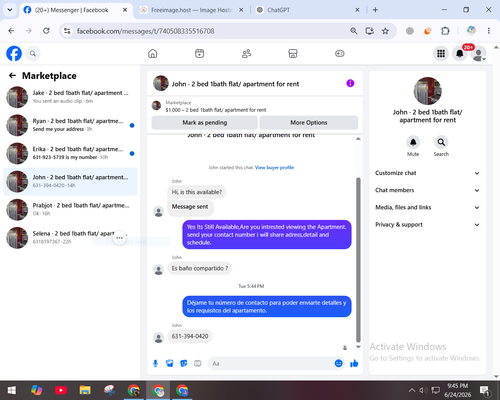Open File Explorer from the taskbar
The height and width of the screenshot is (400, 500).
pos(85,390)
